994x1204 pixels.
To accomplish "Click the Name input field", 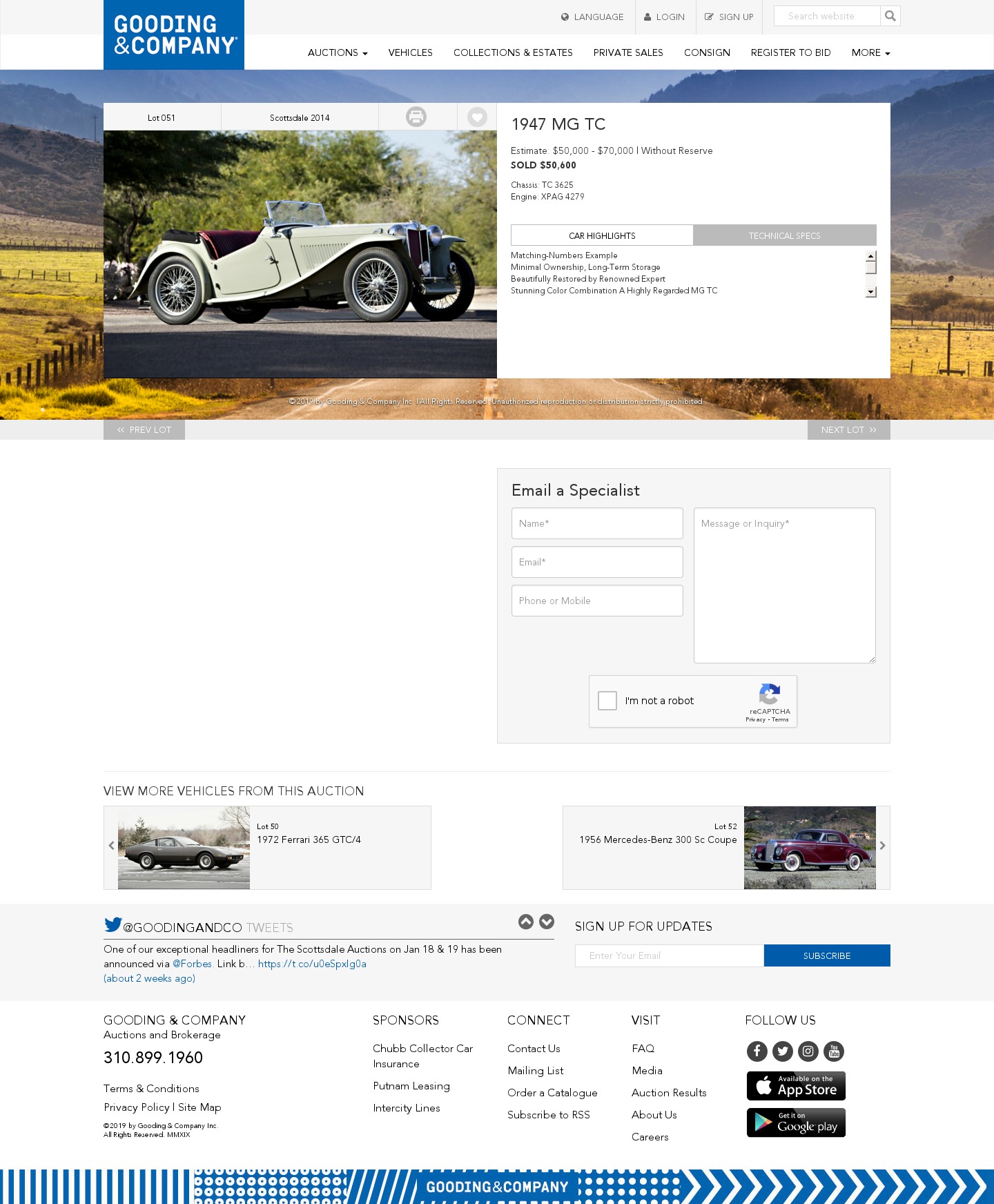I will (597, 523).
